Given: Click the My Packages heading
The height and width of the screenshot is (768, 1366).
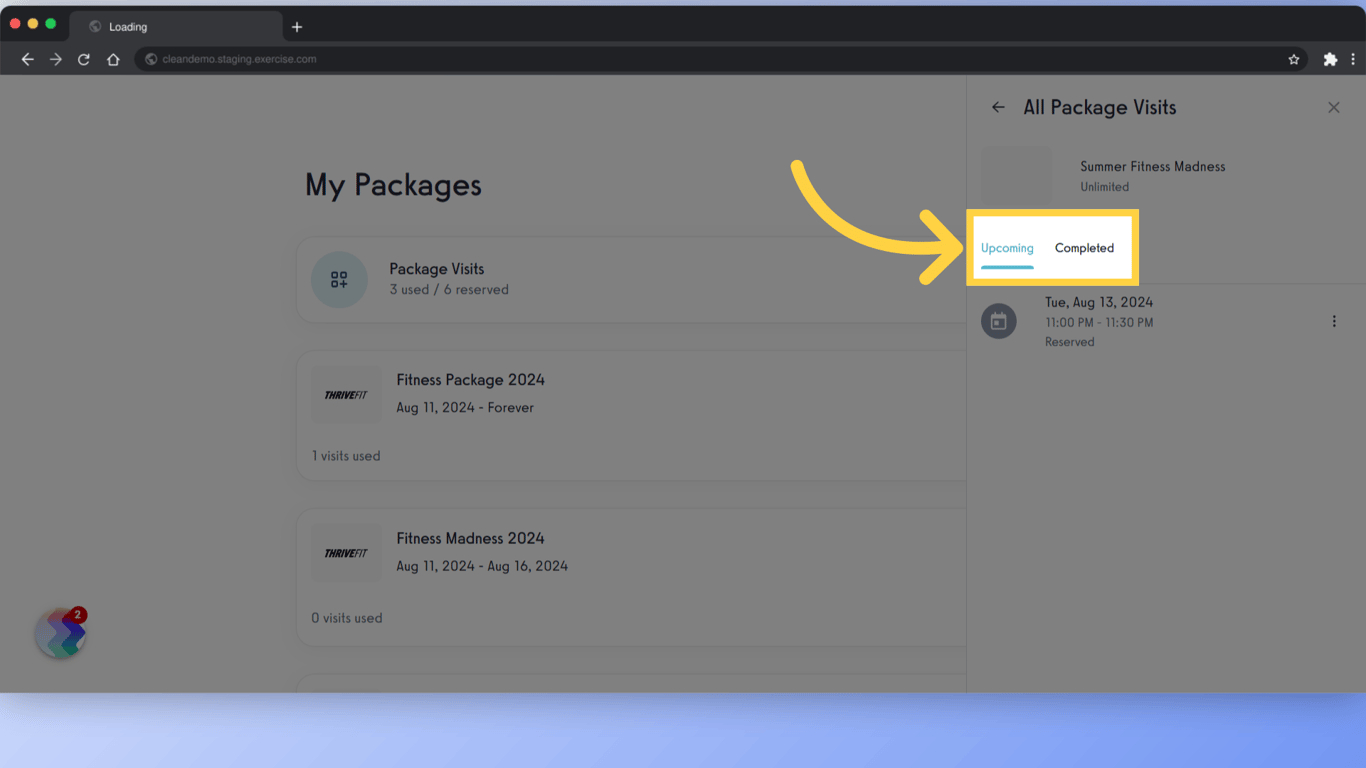Looking at the screenshot, I should pyautogui.click(x=393, y=186).
